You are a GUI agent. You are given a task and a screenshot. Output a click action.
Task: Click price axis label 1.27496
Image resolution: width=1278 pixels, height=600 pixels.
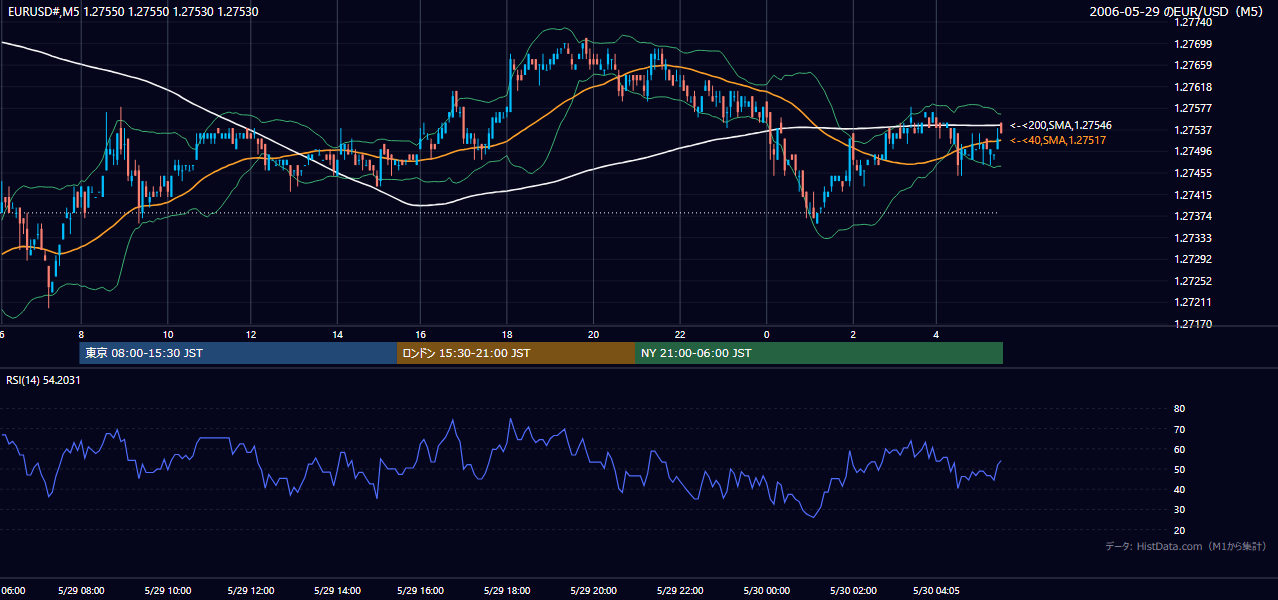click(x=1193, y=151)
